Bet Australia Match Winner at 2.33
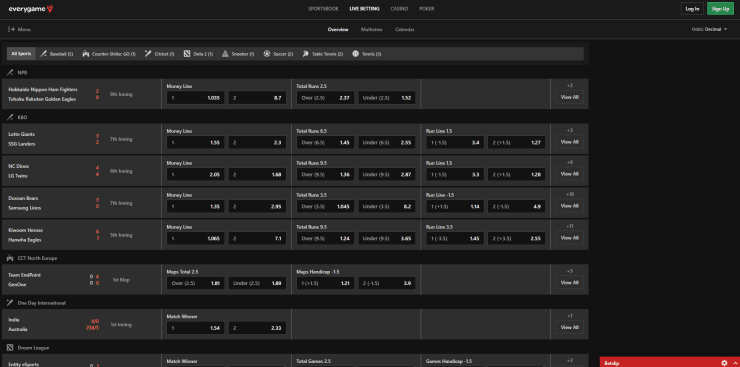 click(258, 327)
